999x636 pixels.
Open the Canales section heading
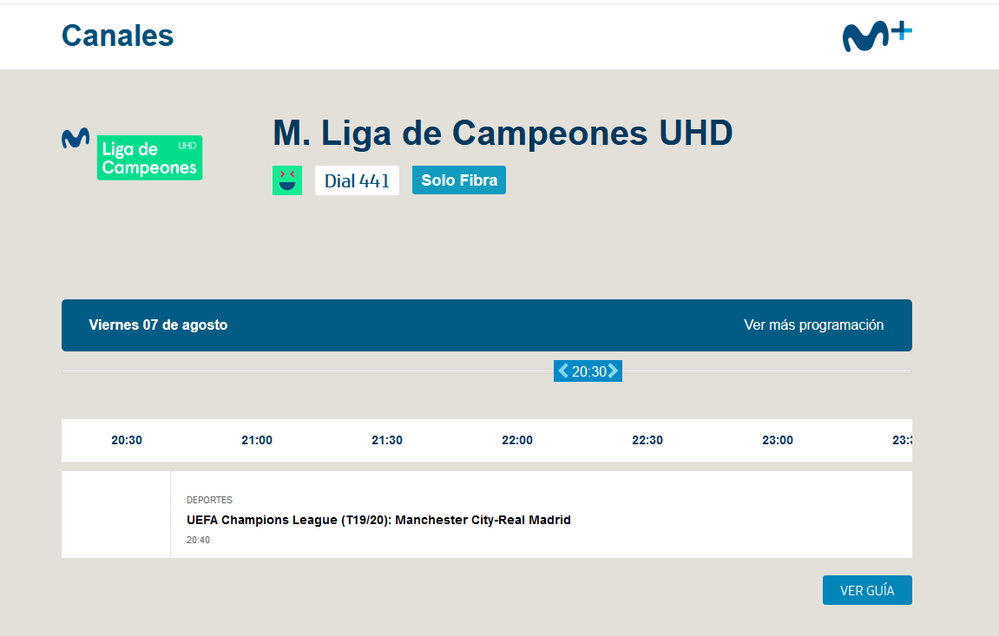[117, 35]
